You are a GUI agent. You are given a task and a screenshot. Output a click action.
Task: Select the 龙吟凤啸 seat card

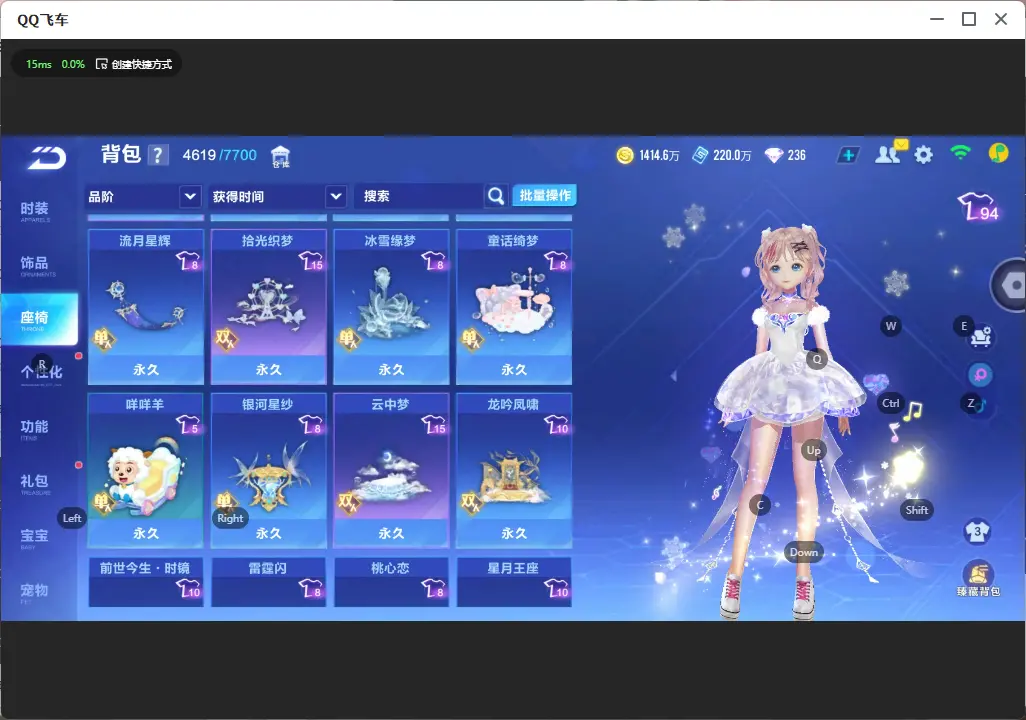pyautogui.click(x=514, y=470)
